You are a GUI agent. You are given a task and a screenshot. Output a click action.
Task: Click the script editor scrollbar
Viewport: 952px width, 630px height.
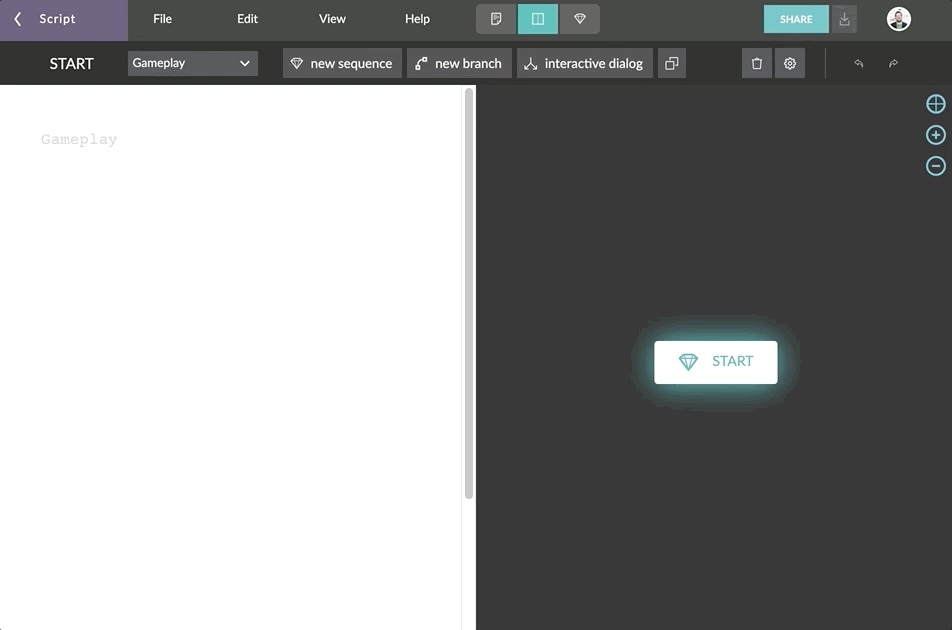click(x=469, y=294)
